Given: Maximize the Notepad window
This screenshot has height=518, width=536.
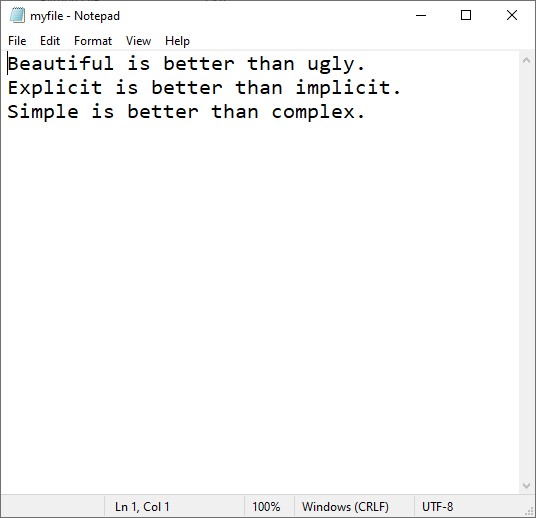Looking at the screenshot, I should tap(466, 15).
